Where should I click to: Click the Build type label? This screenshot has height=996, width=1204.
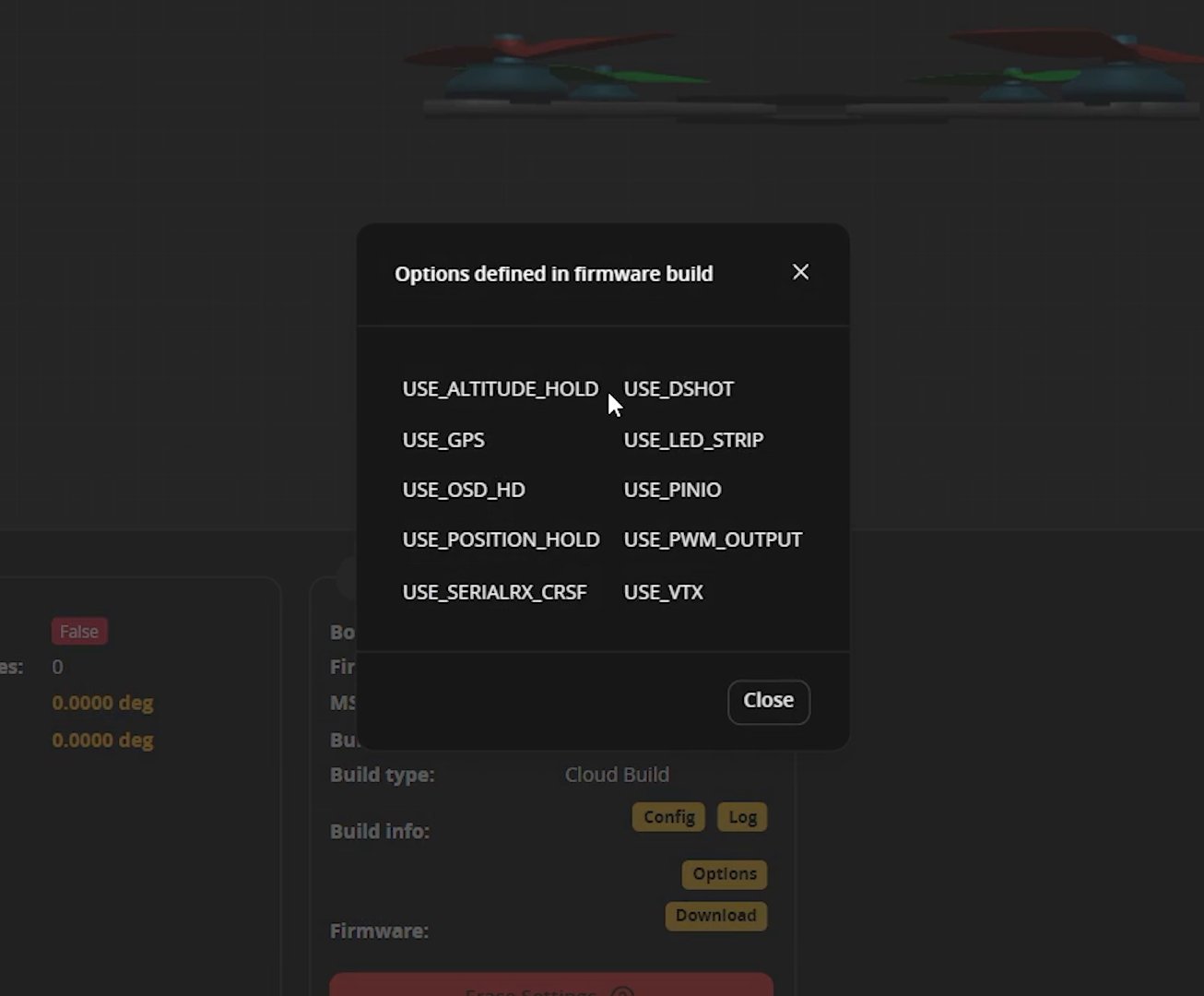[x=382, y=775]
